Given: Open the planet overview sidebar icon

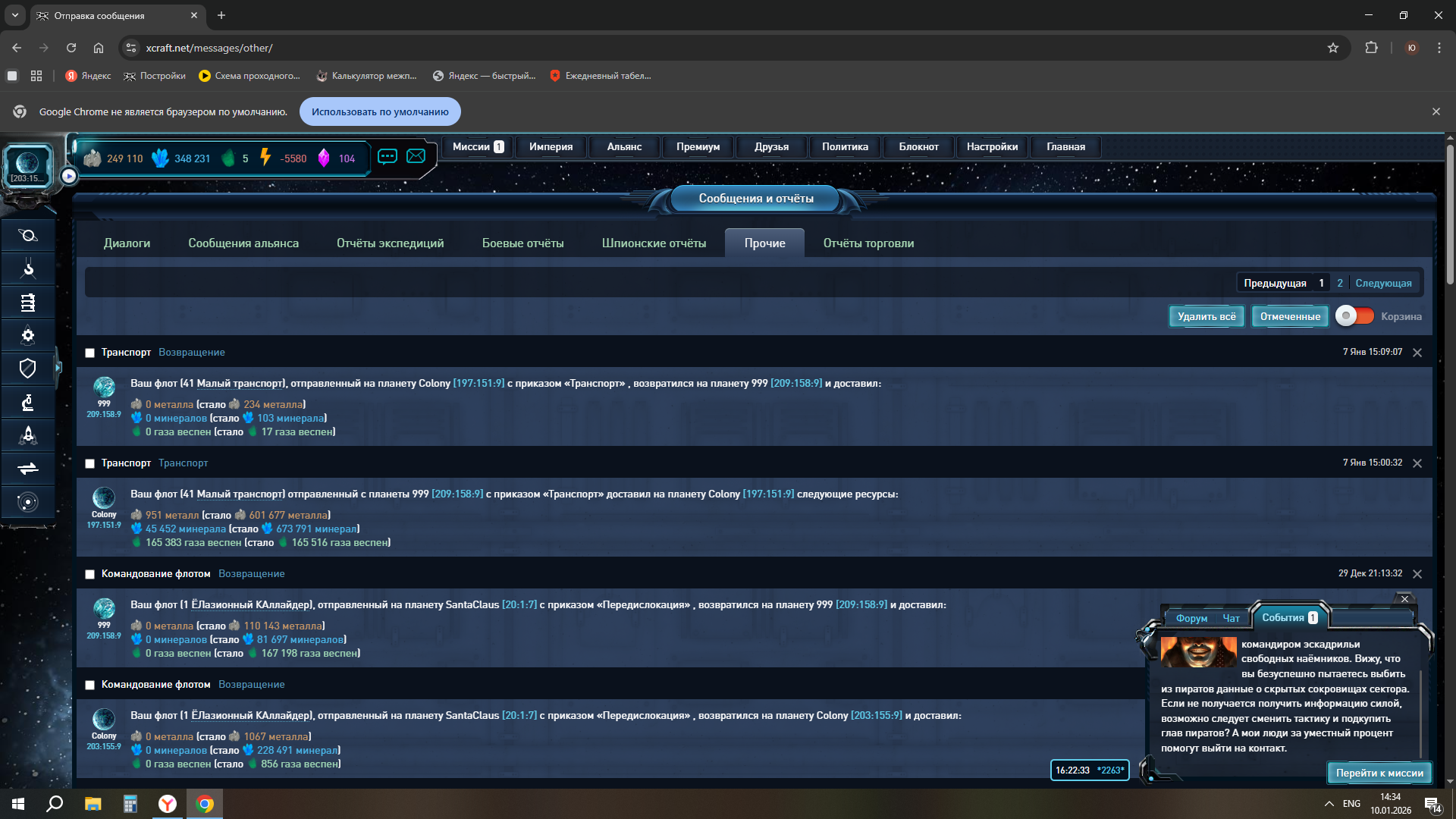Looking at the screenshot, I should pyautogui.click(x=28, y=235).
